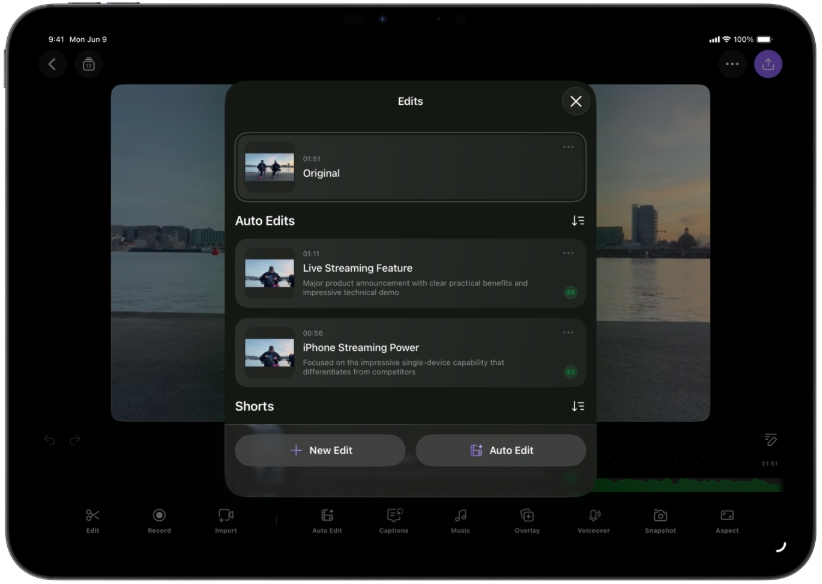Open options for iPhone Streaming Power edit

(568, 333)
